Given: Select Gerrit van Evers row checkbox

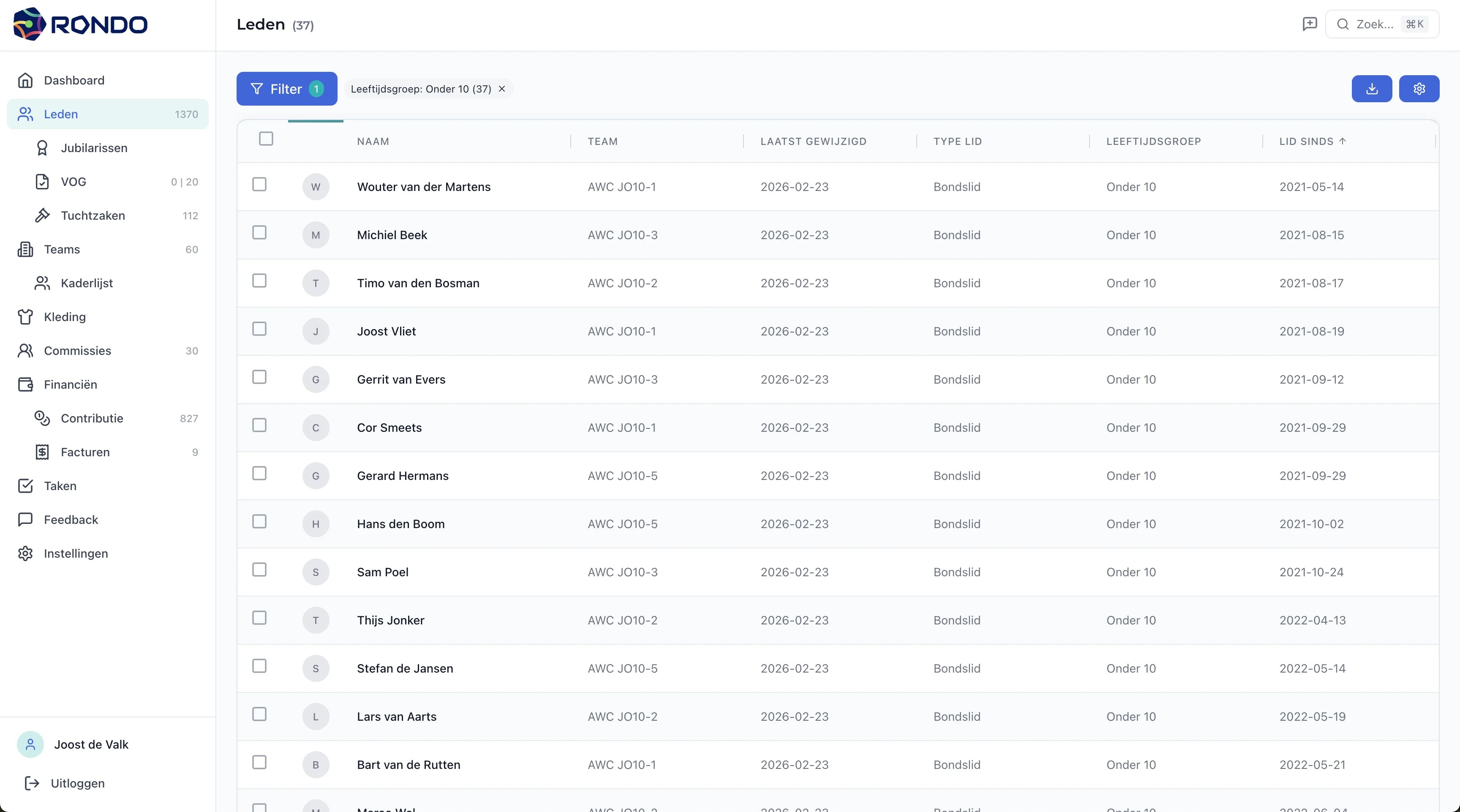Looking at the screenshot, I should pyautogui.click(x=259, y=377).
